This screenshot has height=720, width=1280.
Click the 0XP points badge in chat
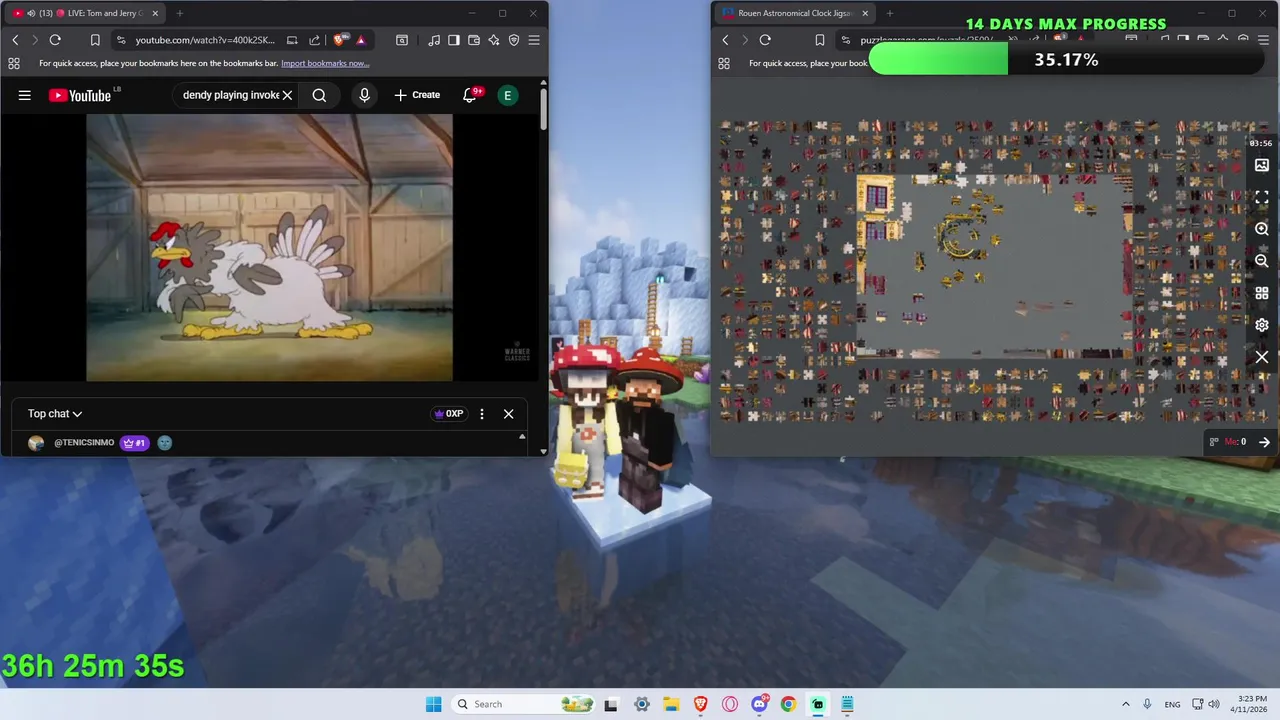coord(449,414)
